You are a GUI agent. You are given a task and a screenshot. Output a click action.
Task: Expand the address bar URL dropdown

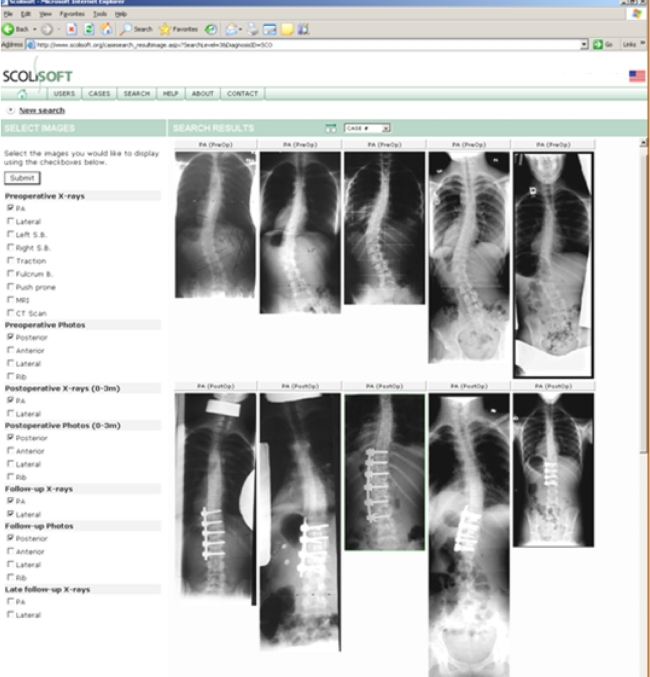click(584, 44)
